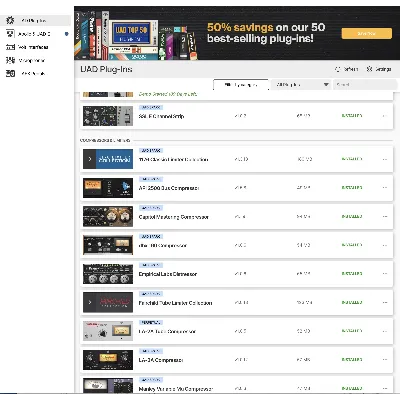Open more options for Empirical Labs Distressor
400x400 pixels.
click(385, 274)
